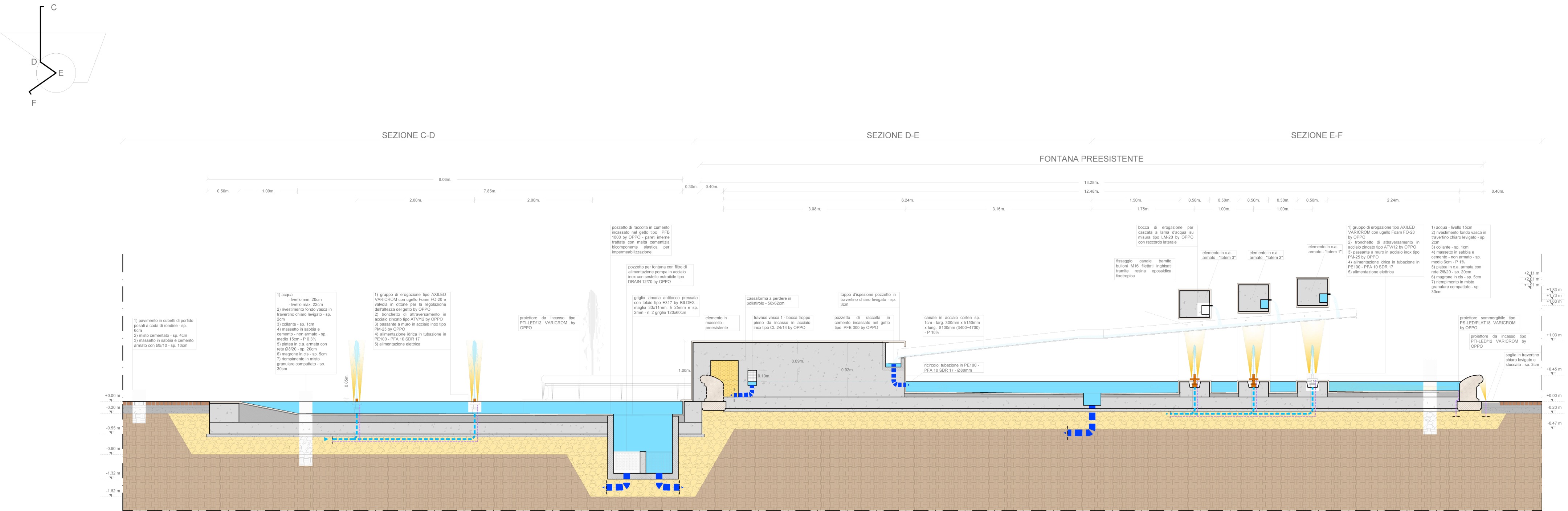The height and width of the screenshot is (511, 1568).
Task: Select the '2.24m.' dimension value
Action: click(1393, 200)
